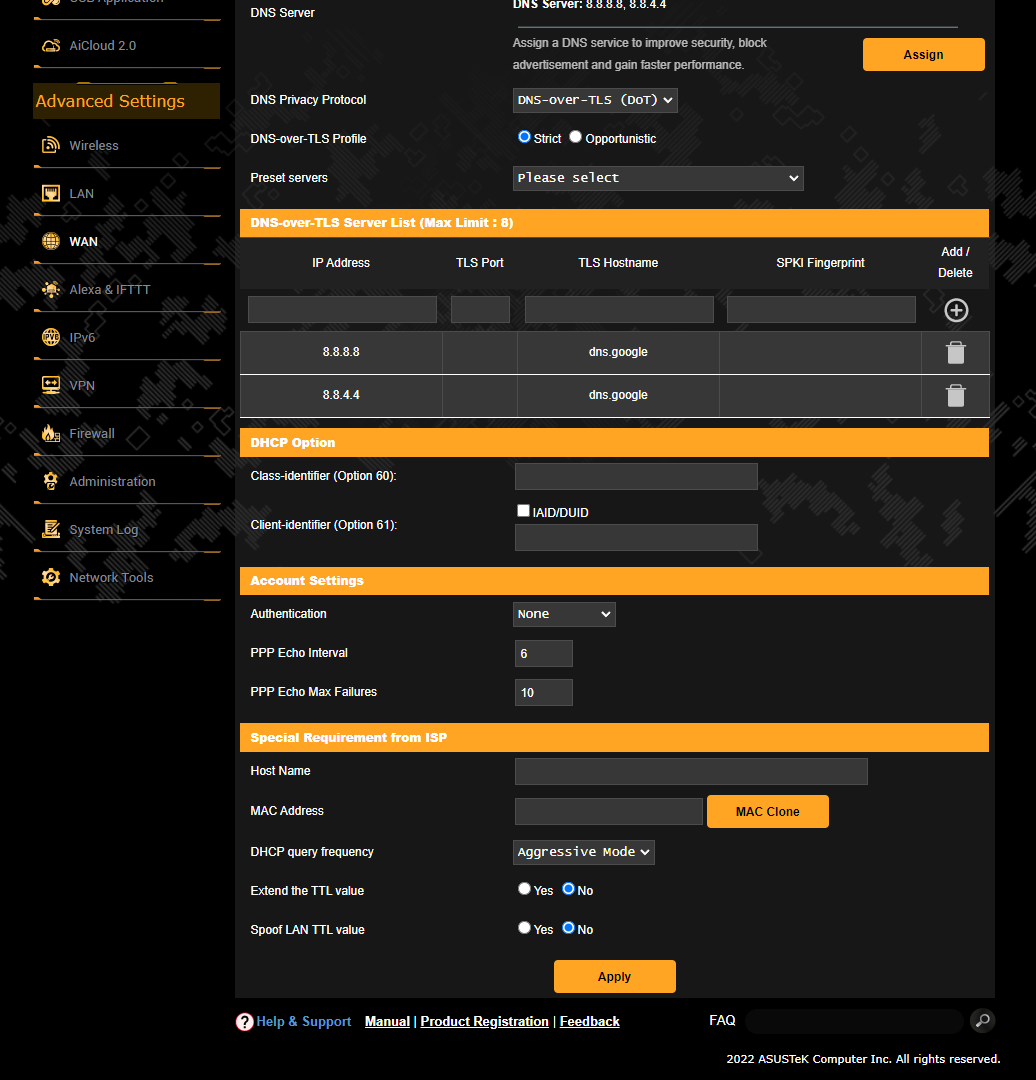1036x1080 pixels.
Task: Click the Firewall flame icon
Action: click(51, 433)
